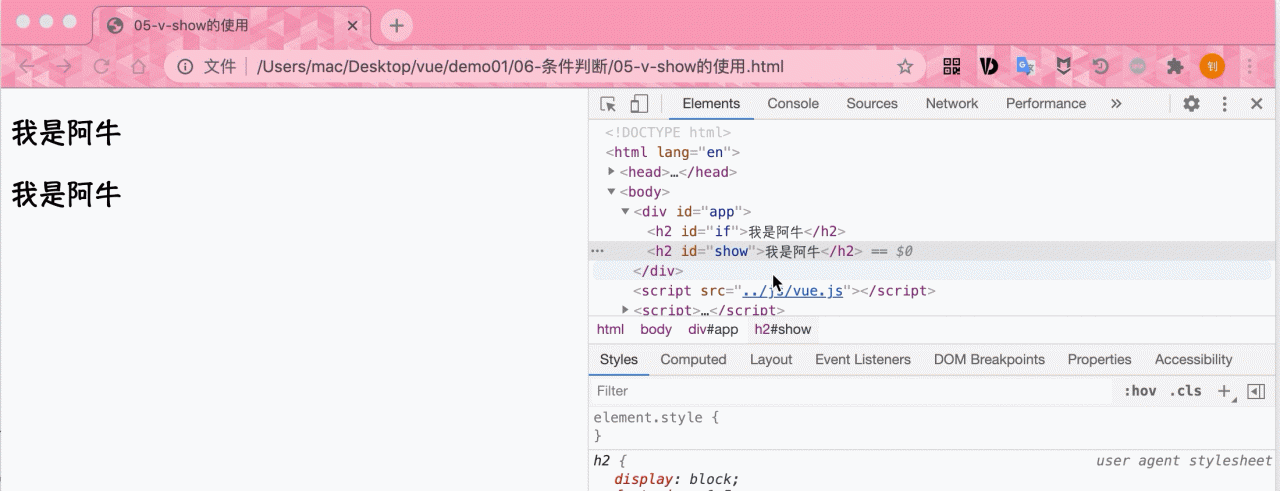This screenshot has height=491, width=1280.
Task: View site info for the file
Action: (x=186, y=67)
